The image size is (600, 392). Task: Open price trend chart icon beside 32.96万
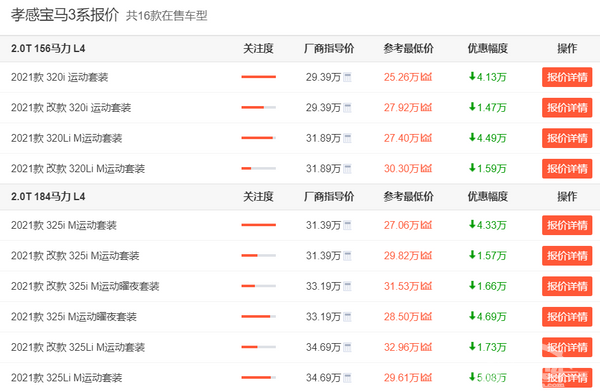426,347
